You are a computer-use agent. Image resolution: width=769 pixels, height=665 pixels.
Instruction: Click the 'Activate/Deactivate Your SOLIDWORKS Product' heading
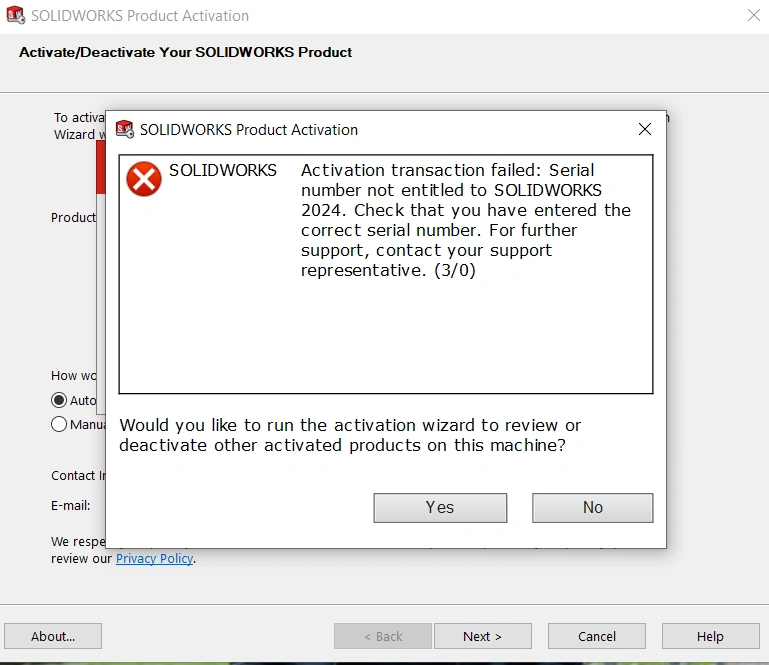[x=185, y=52]
